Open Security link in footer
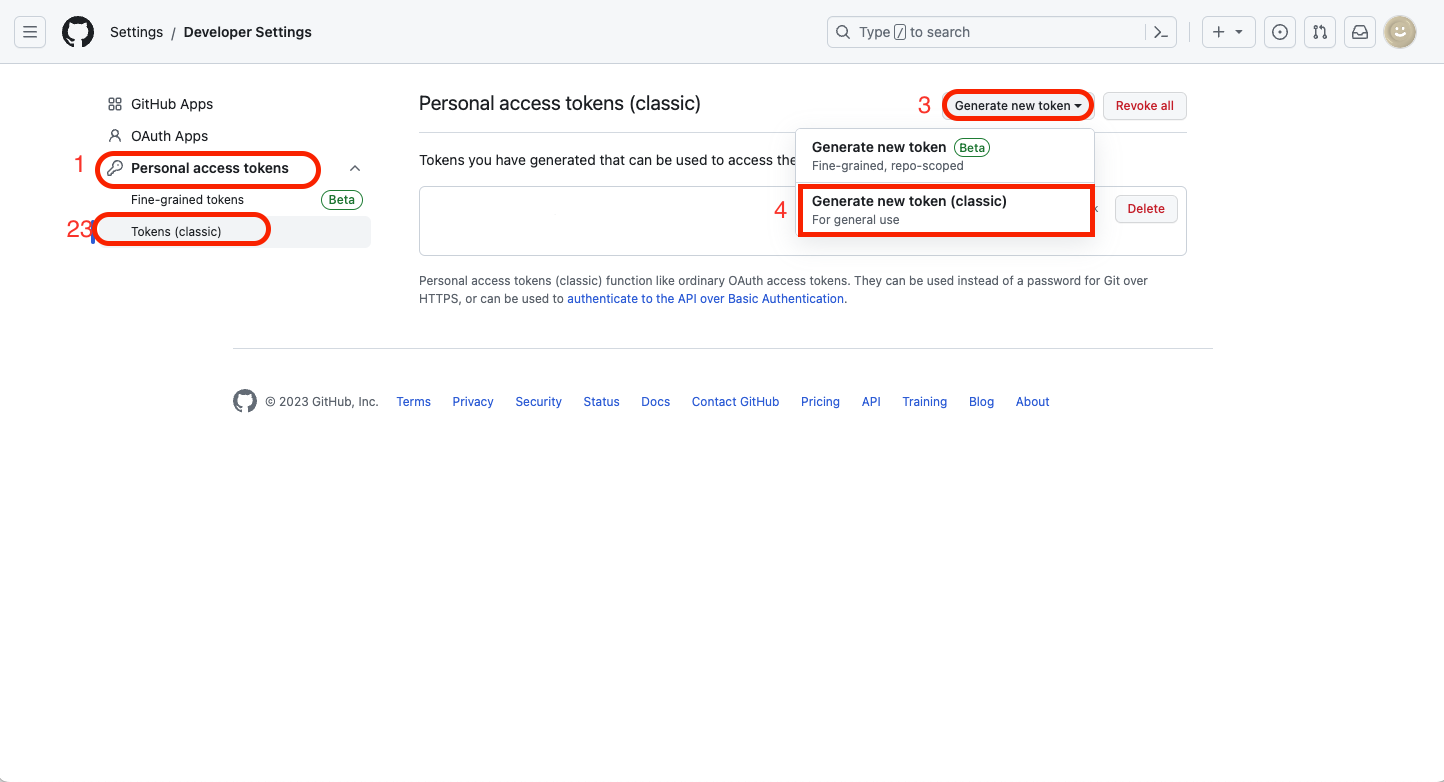 click(x=538, y=402)
